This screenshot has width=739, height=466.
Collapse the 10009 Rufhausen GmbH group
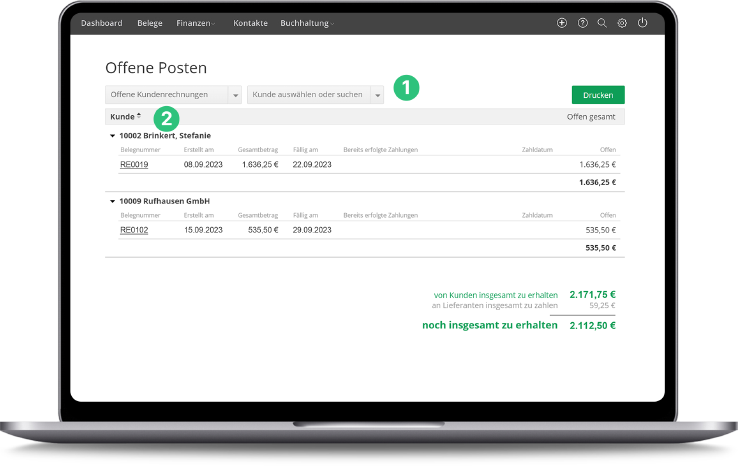(x=112, y=201)
